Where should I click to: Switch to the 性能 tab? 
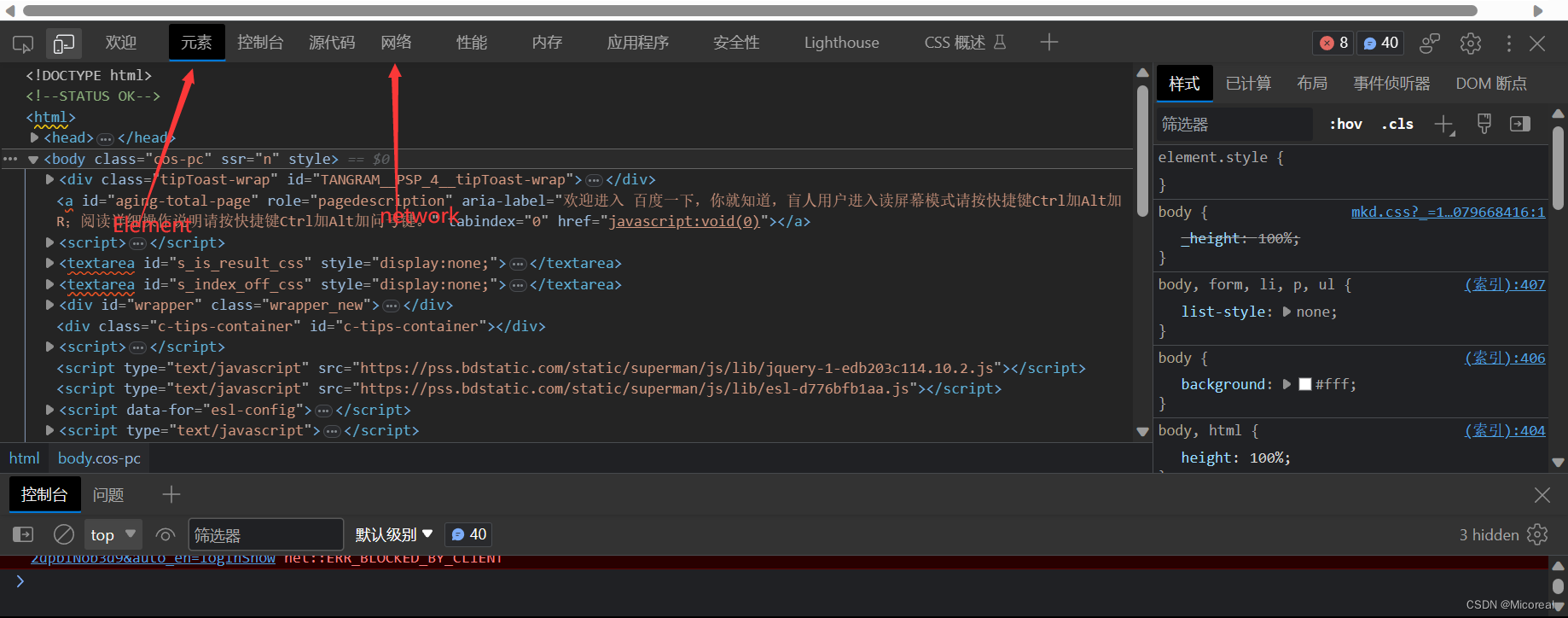coord(472,43)
